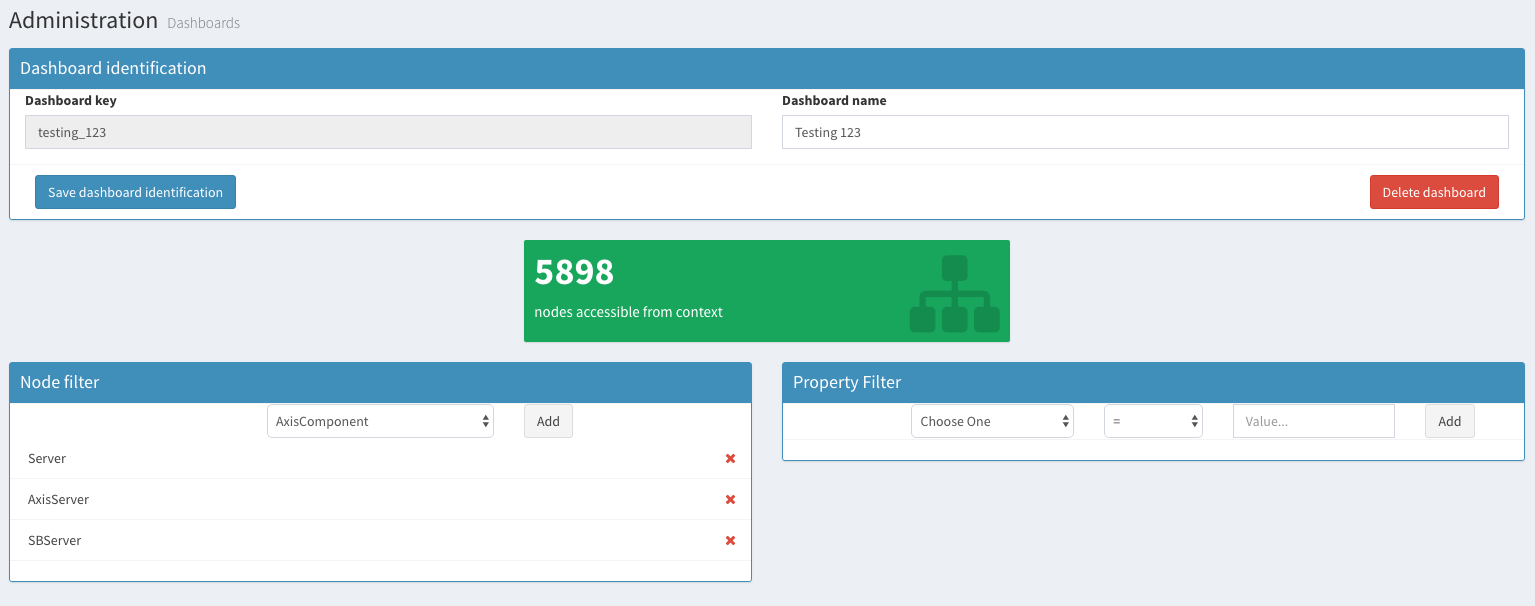The height and width of the screenshot is (606, 1535).
Task: Click the 5898 node count
Action: (574, 272)
